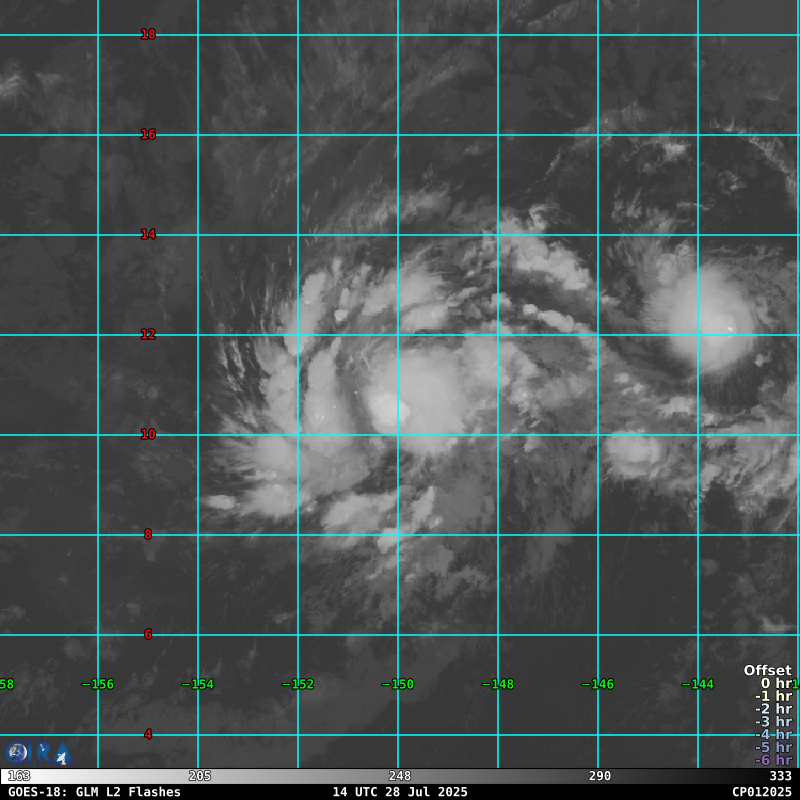Click the GOES-18: GLM L2 Flashes caption
The height and width of the screenshot is (800, 800).
pyautogui.click(x=94, y=792)
